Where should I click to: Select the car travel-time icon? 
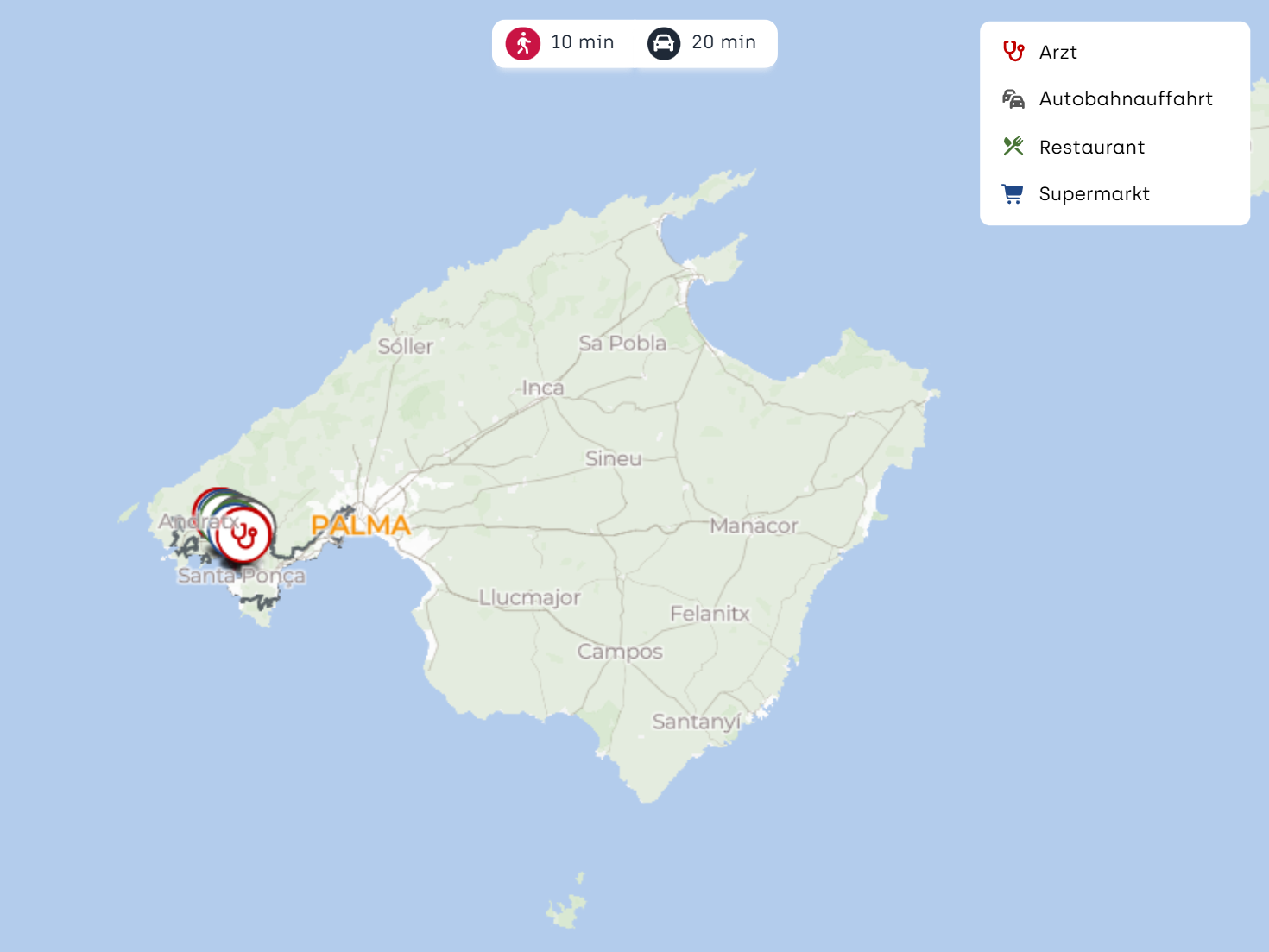coord(664,43)
